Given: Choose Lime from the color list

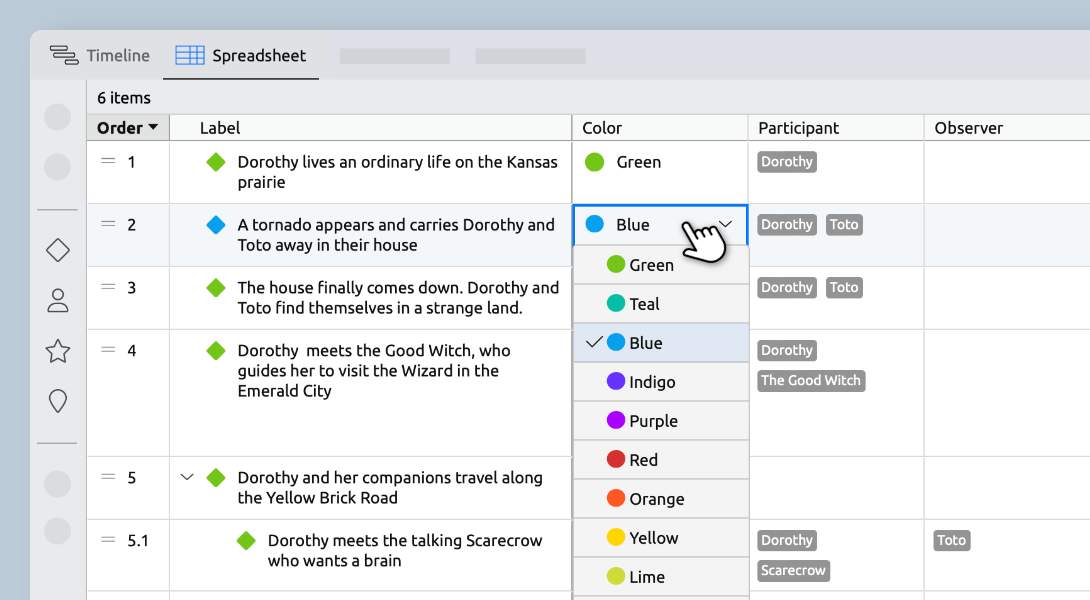Looking at the screenshot, I should click(661, 576).
